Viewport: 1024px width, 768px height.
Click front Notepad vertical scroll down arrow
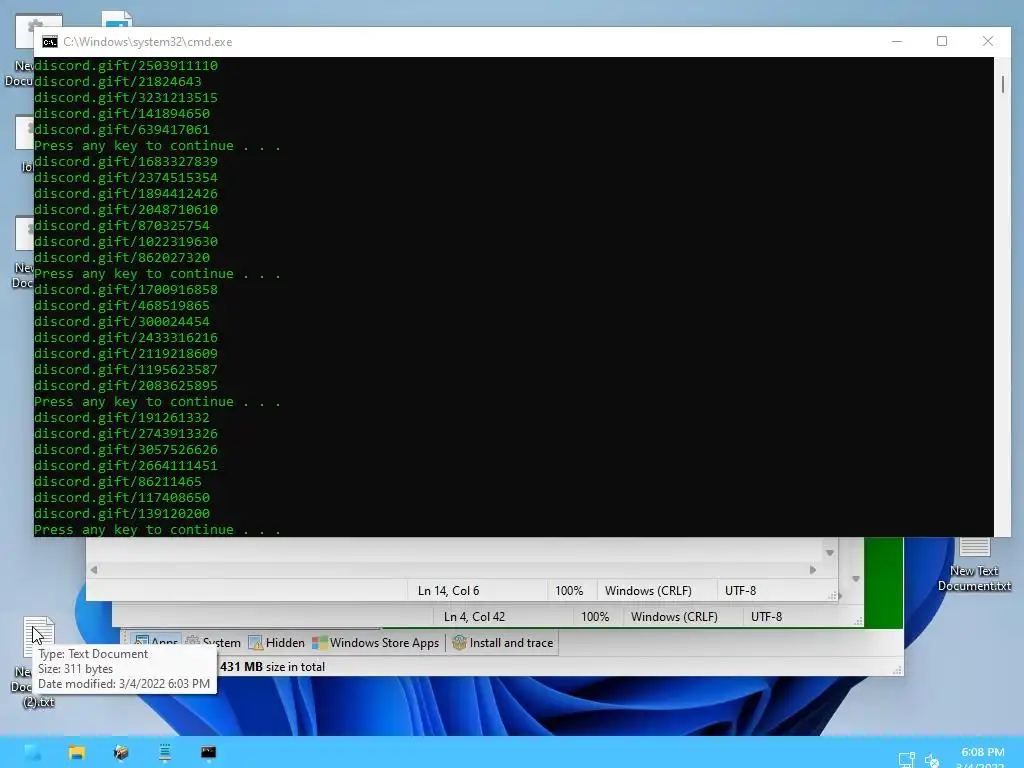point(829,552)
